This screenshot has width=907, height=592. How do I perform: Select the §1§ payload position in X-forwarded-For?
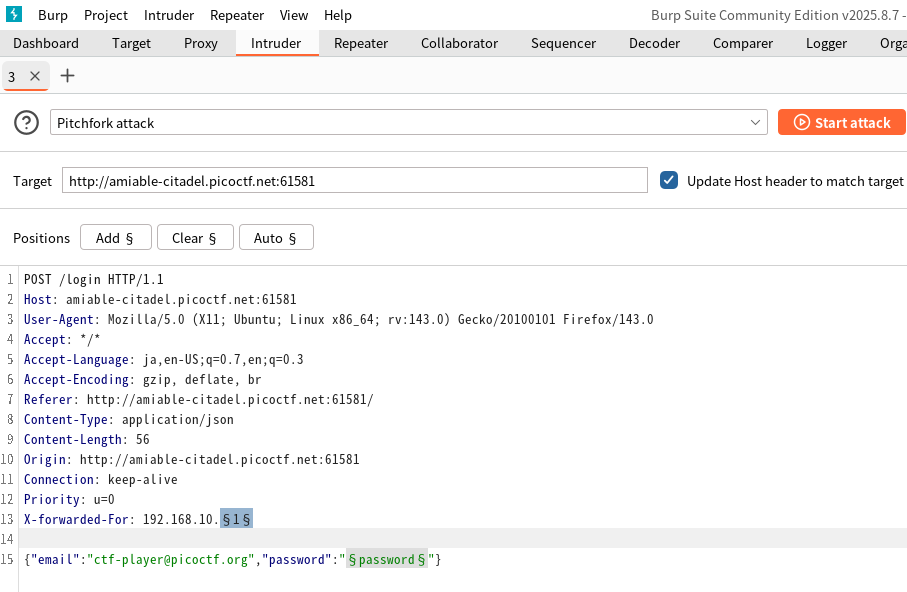tap(236, 519)
